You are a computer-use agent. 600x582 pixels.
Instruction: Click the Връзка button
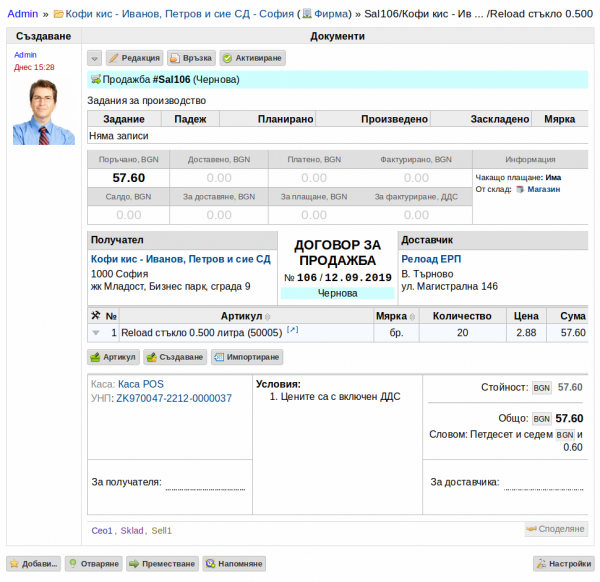coord(191,58)
